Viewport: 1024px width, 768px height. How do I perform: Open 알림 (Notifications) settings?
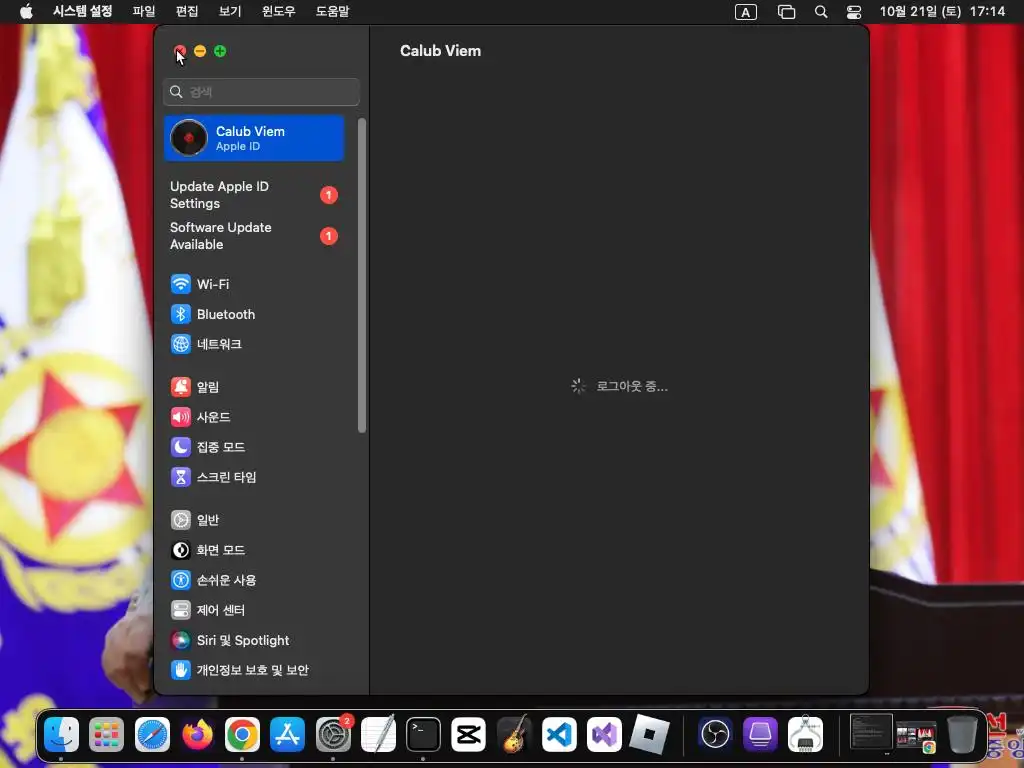coord(254,387)
